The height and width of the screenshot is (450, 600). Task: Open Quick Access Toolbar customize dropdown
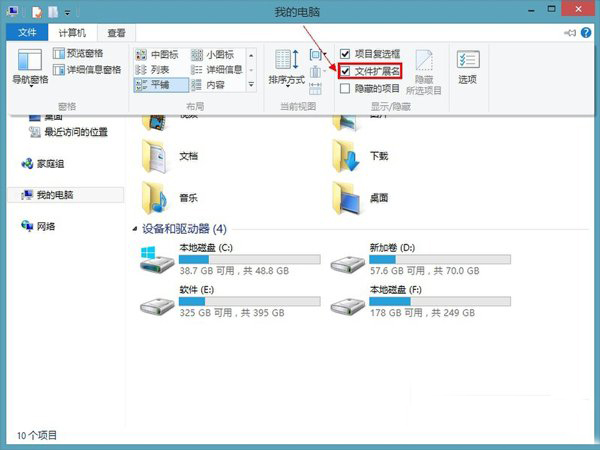pos(67,13)
